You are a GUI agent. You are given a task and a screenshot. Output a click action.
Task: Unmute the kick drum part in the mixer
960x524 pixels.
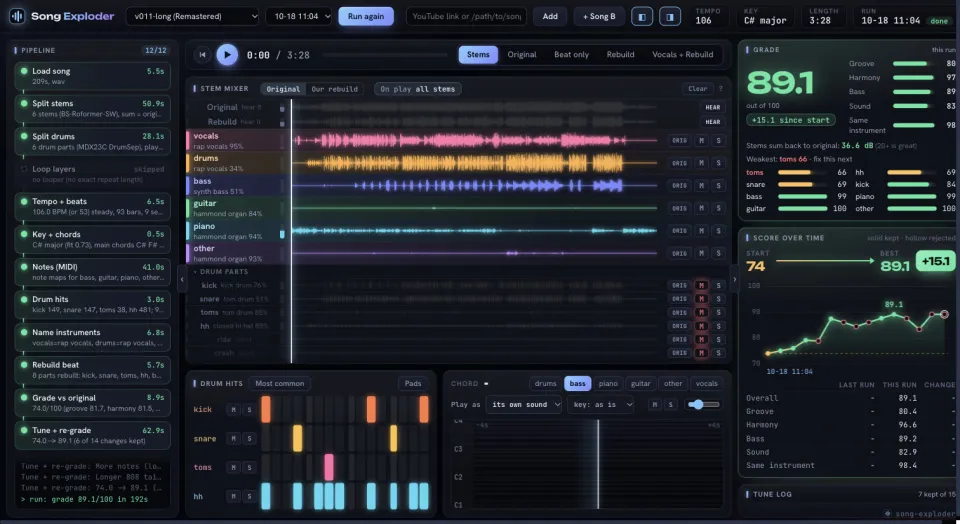(702, 285)
